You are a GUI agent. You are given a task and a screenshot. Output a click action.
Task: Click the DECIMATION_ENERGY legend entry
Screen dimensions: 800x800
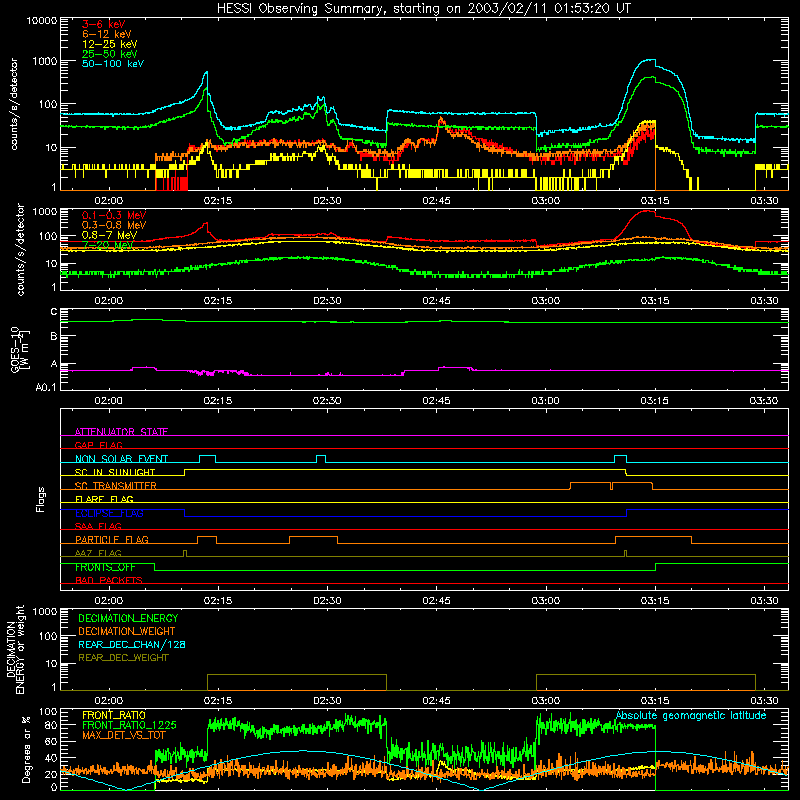pos(128,618)
